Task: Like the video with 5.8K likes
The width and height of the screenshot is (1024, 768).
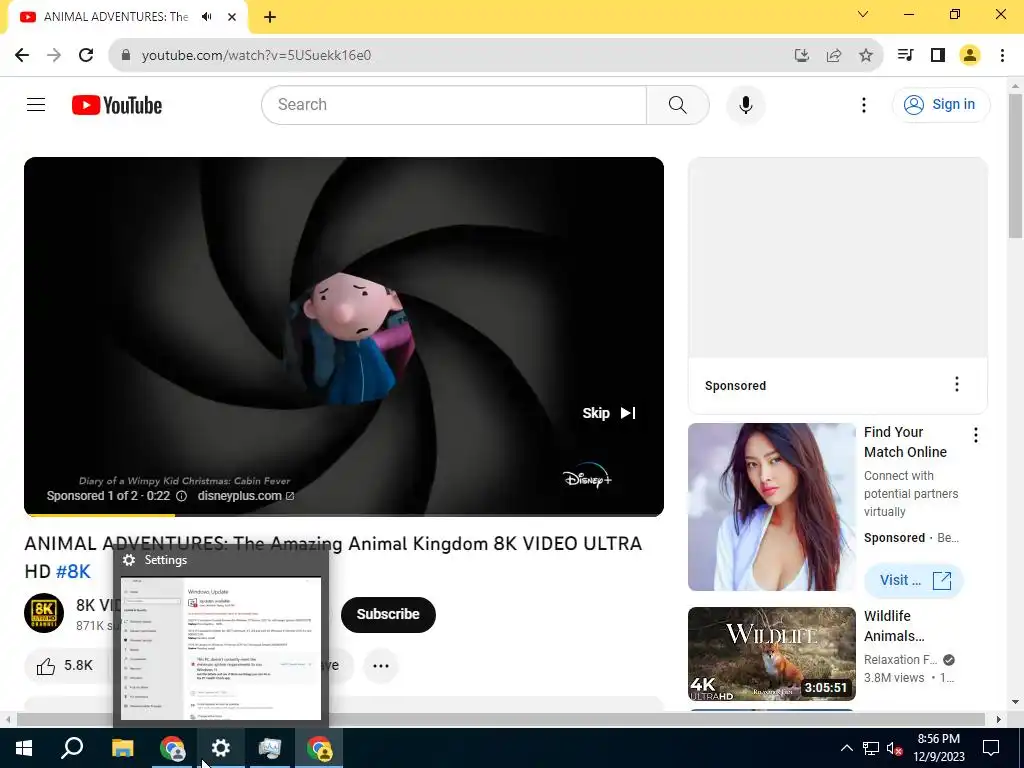Action: (65, 665)
